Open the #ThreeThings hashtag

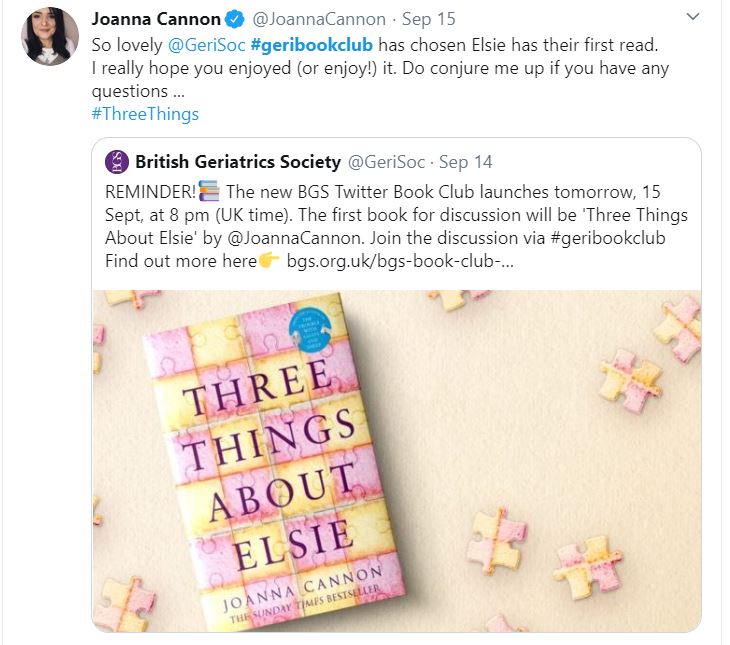pos(145,113)
